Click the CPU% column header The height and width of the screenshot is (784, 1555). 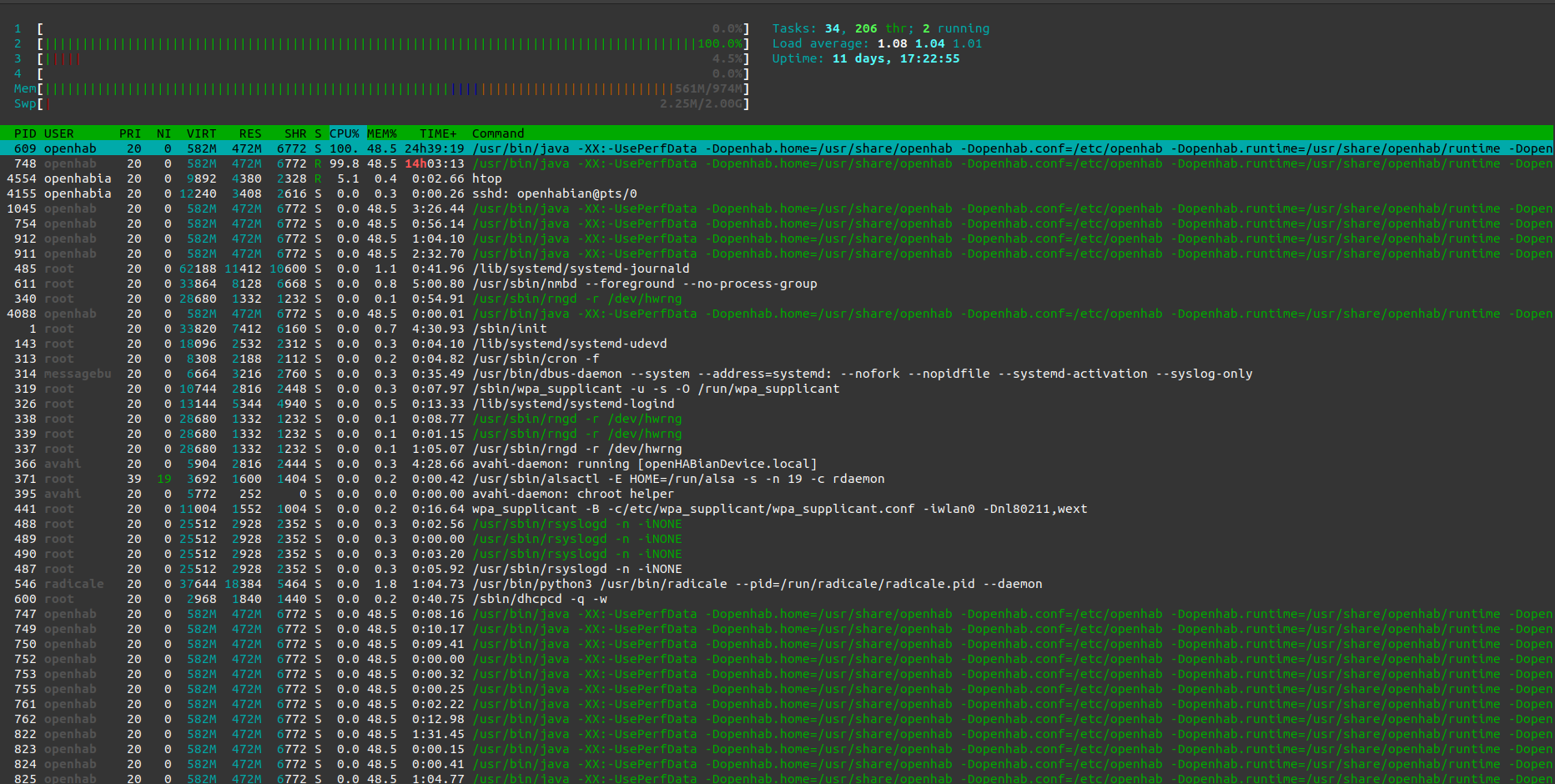pyautogui.click(x=345, y=133)
